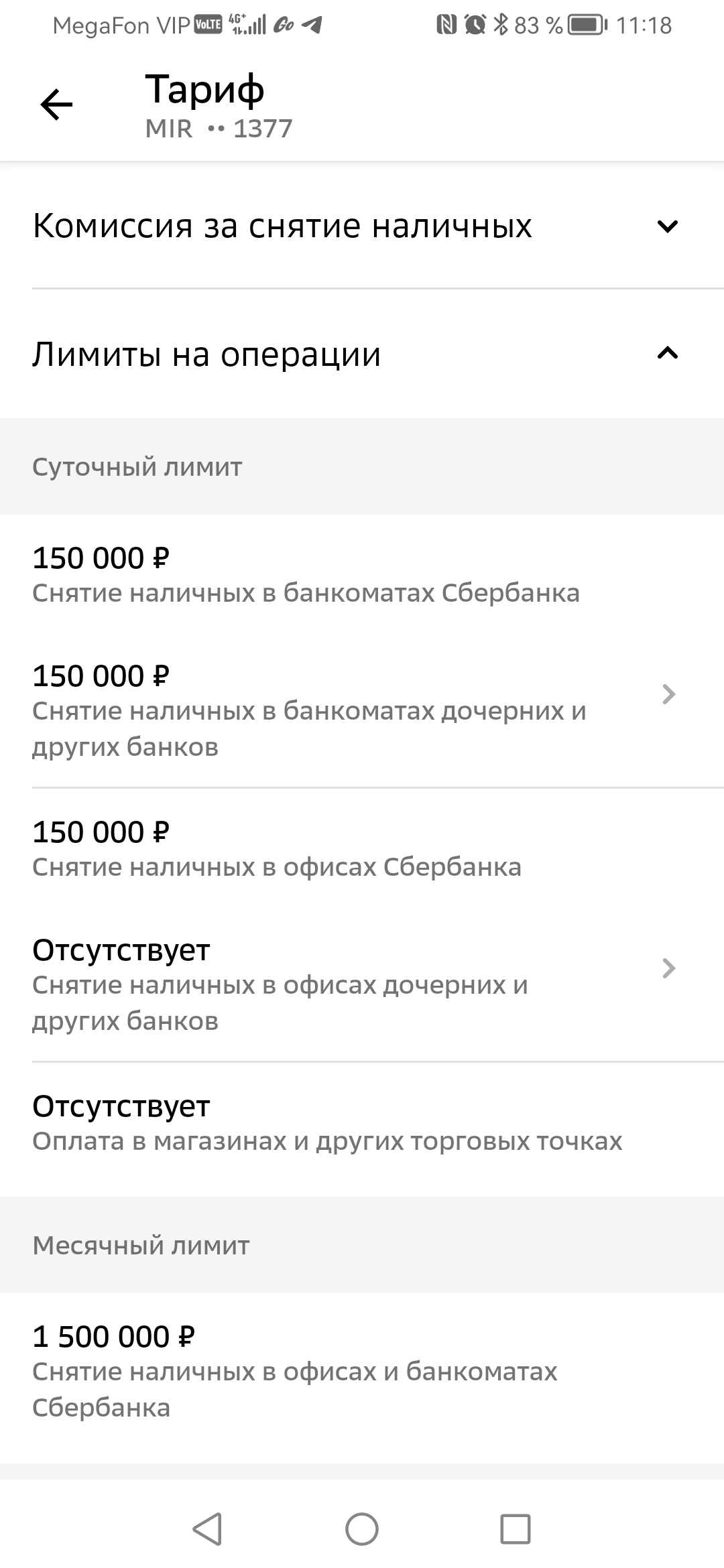Tap the Telegram notification icon in status bar
The width and height of the screenshot is (724, 1568).
(312, 25)
